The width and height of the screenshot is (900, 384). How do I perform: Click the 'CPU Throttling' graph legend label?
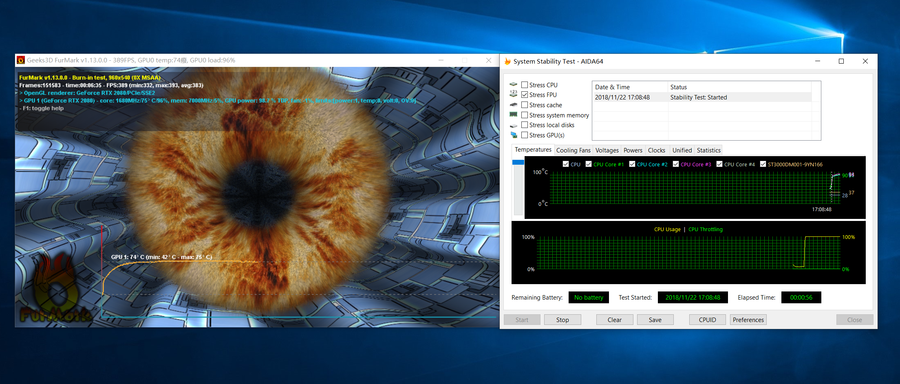click(x=705, y=230)
